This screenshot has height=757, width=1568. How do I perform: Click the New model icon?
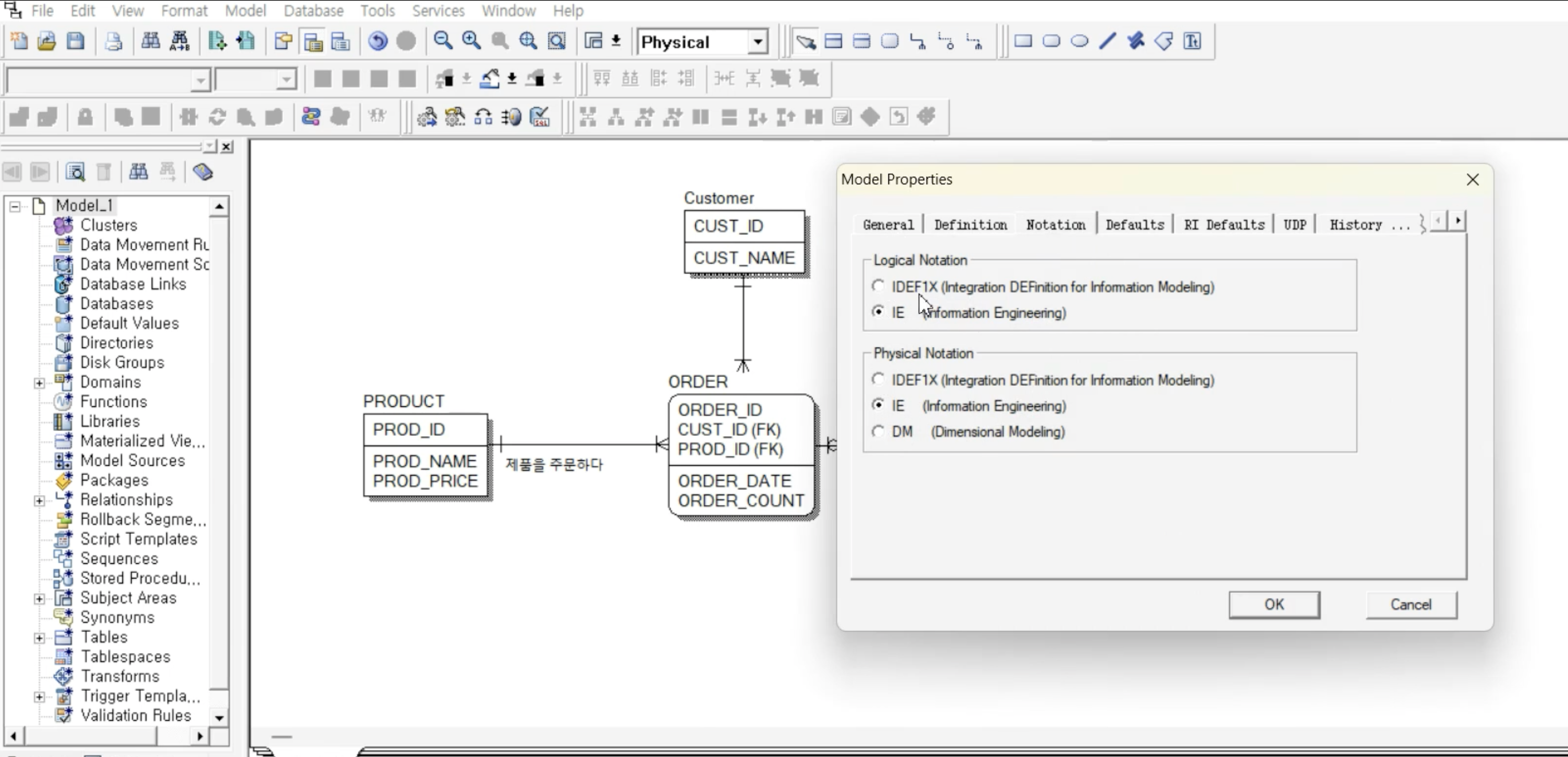[x=19, y=41]
